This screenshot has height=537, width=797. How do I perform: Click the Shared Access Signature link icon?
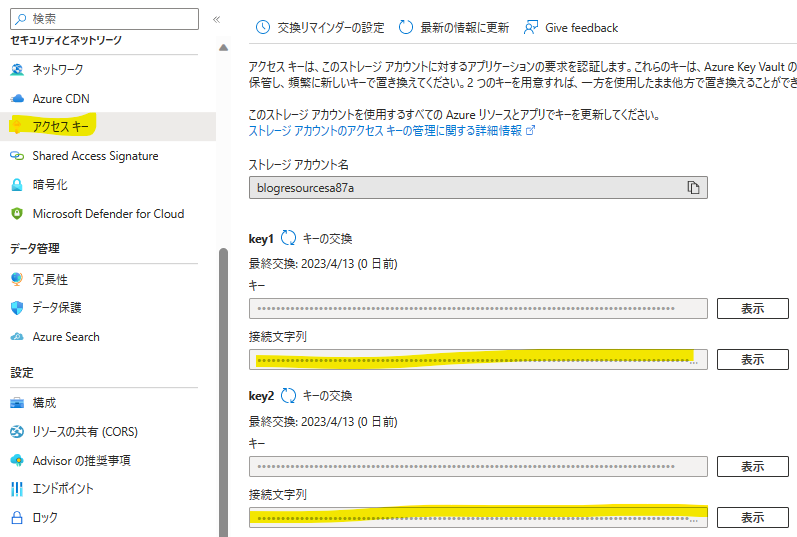17,156
